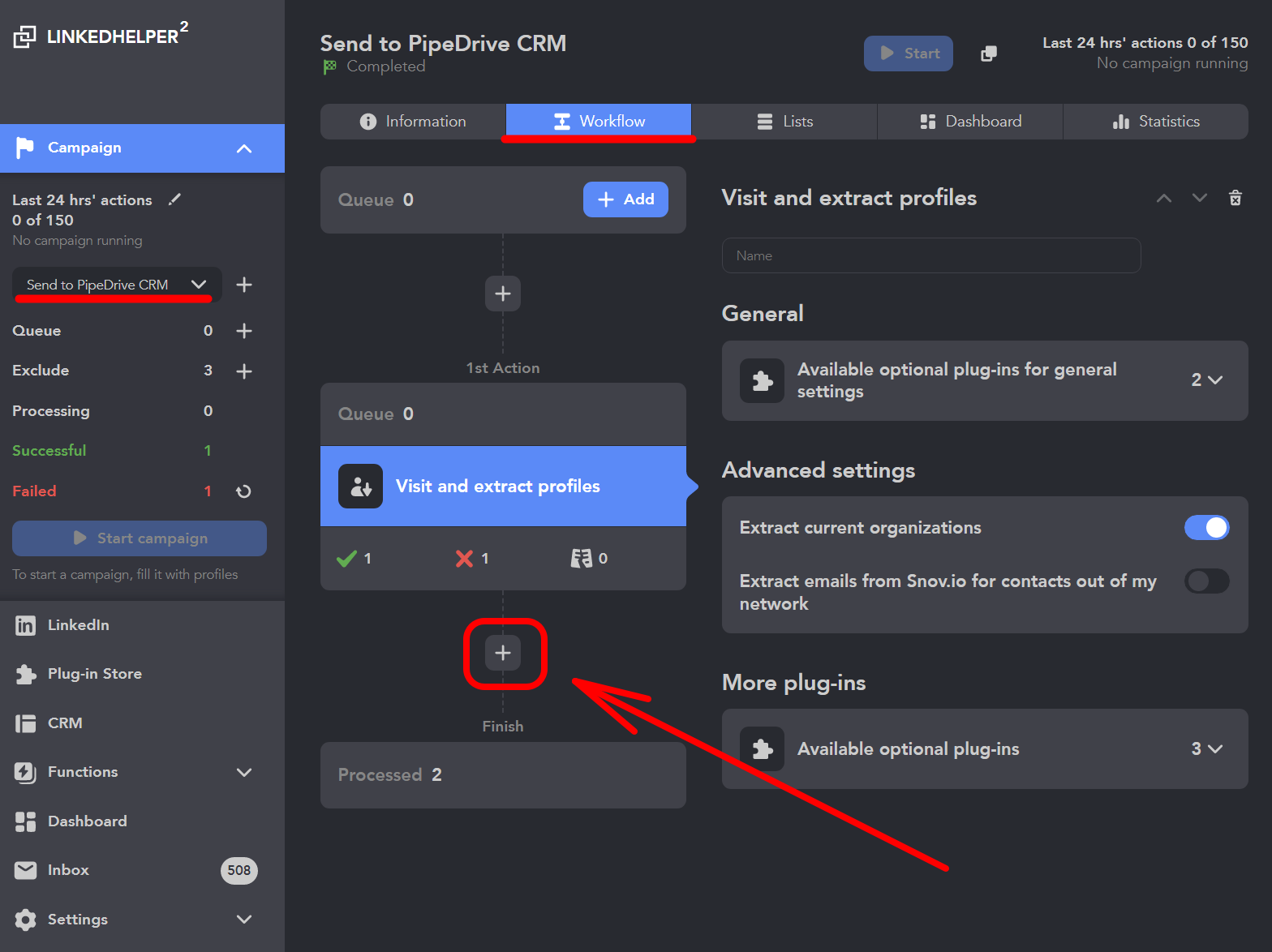Delete the Visit and extract profiles action

click(x=1235, y=198)
